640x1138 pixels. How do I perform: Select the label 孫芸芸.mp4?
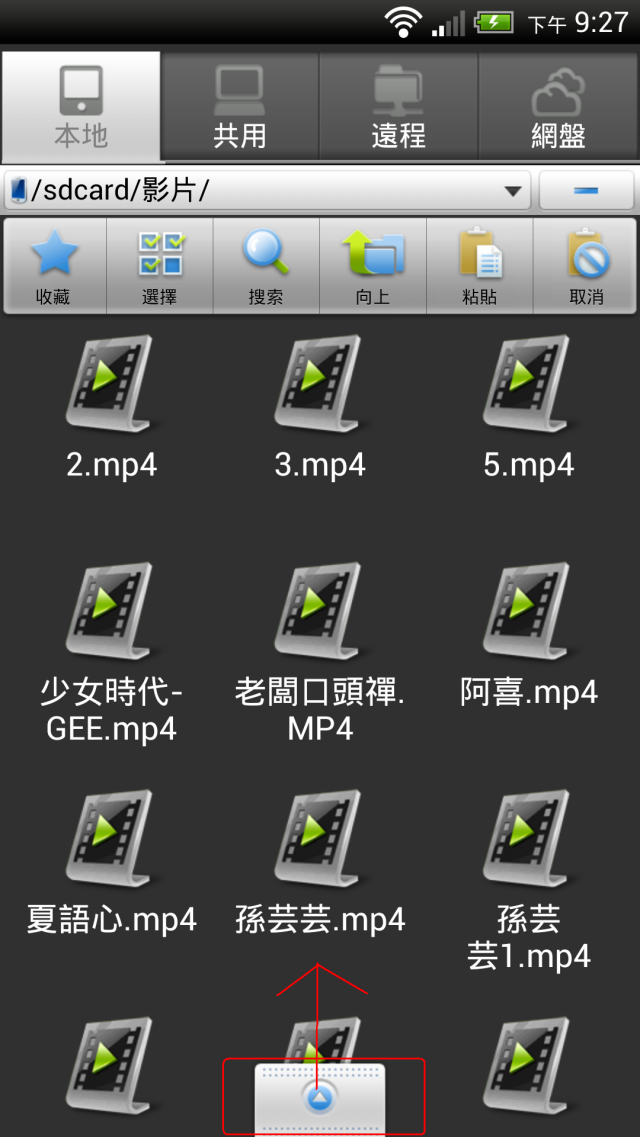click(x=319, y=920)
